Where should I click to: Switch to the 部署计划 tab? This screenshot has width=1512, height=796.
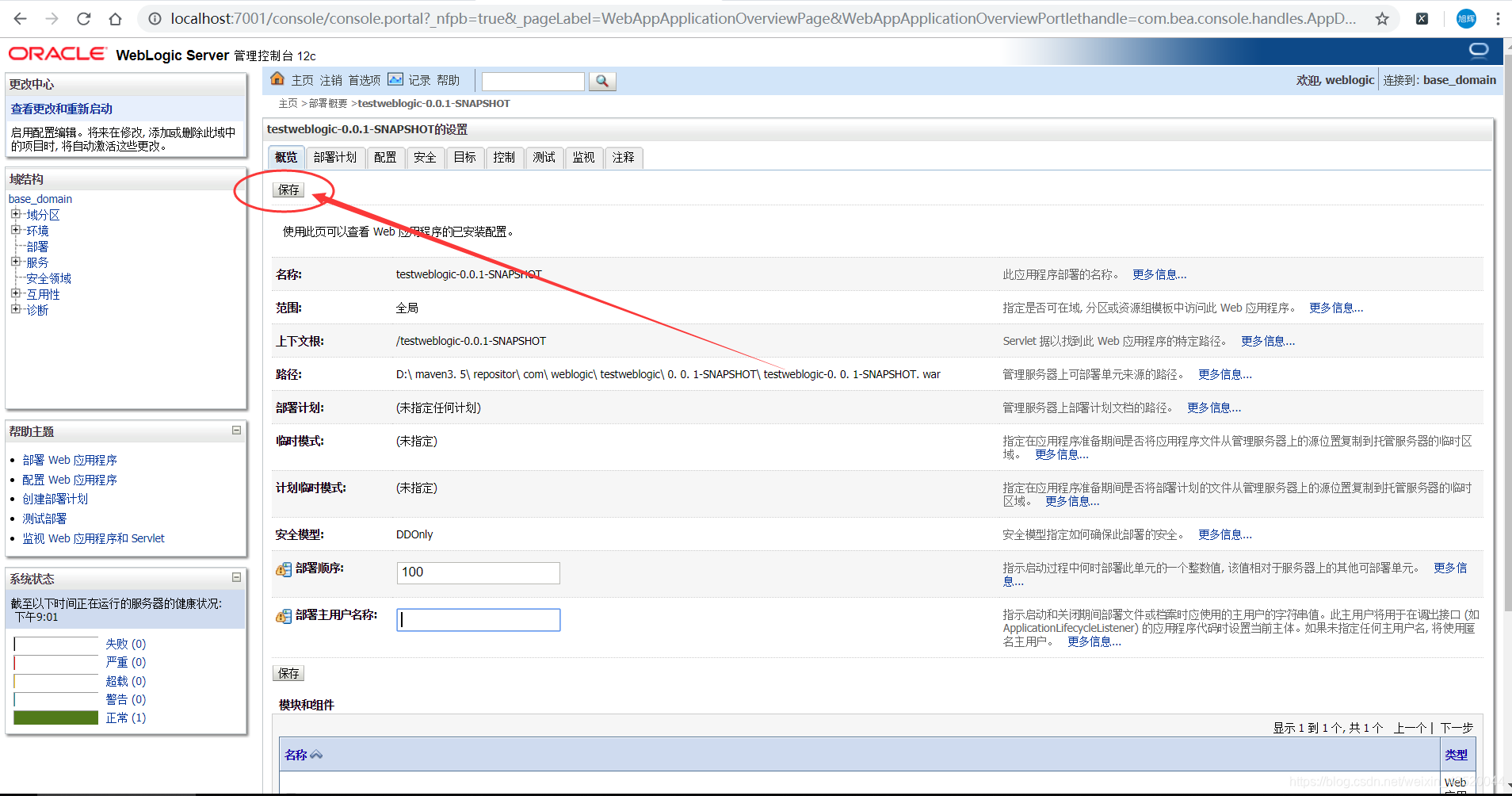335,158
